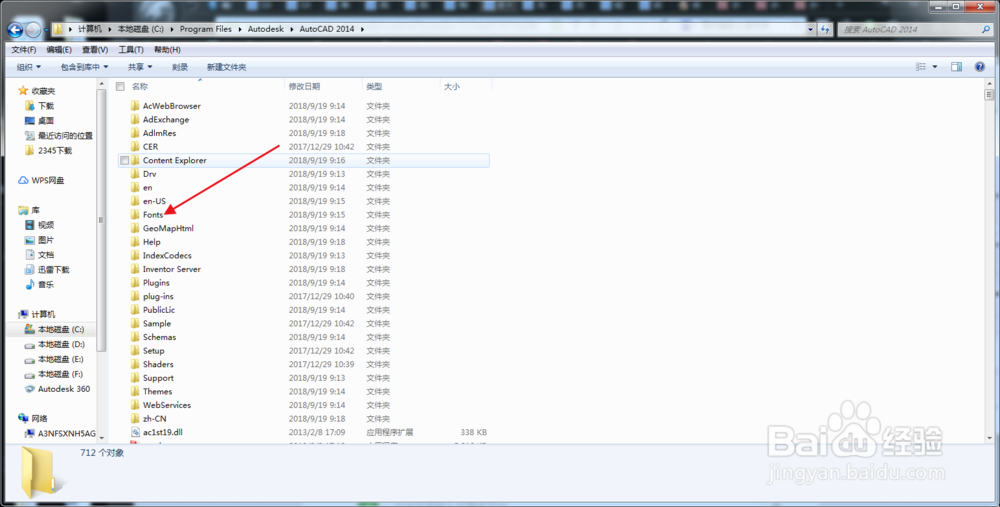Open the address bar history dropdown
Viewport: 1000px width, 507px height.
(811, 29)
